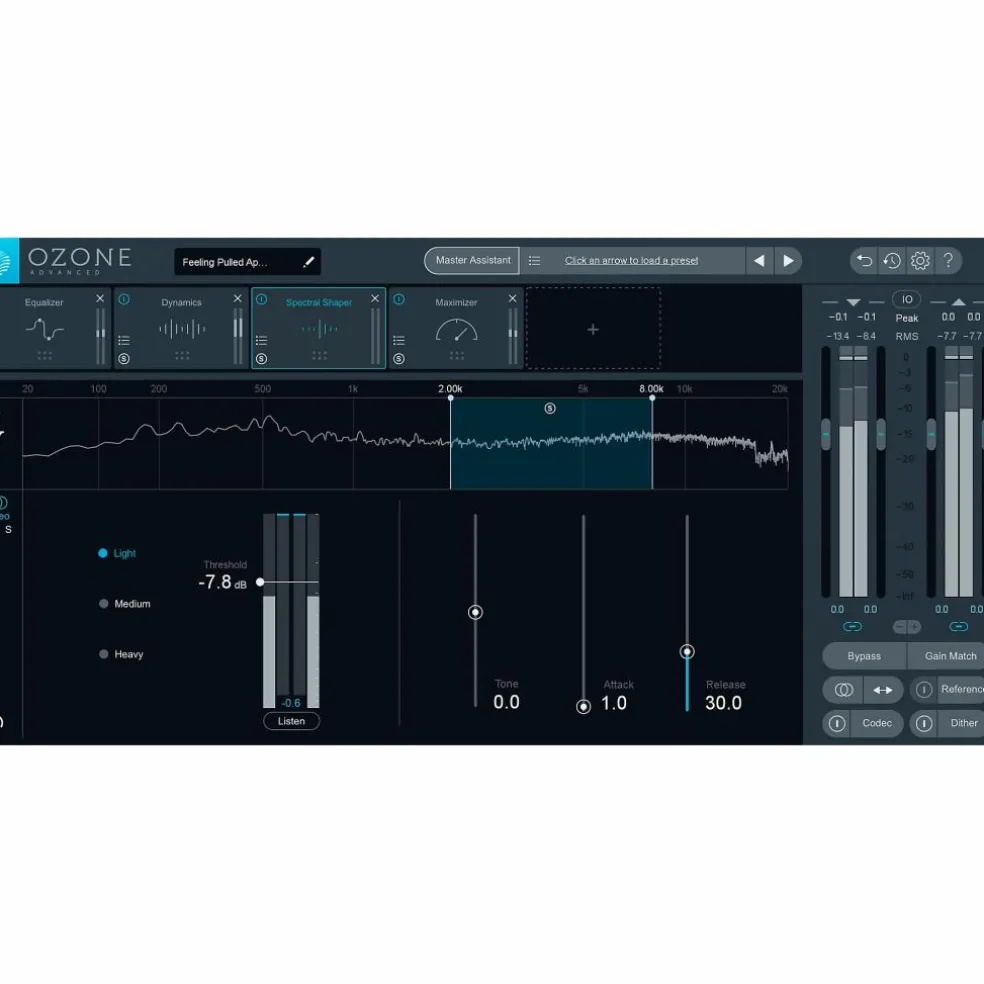Image resolution: width=984 pixels, height=984 pixels.
Task: Load the next preset with the right arrow
Action: tap(788, 260)
